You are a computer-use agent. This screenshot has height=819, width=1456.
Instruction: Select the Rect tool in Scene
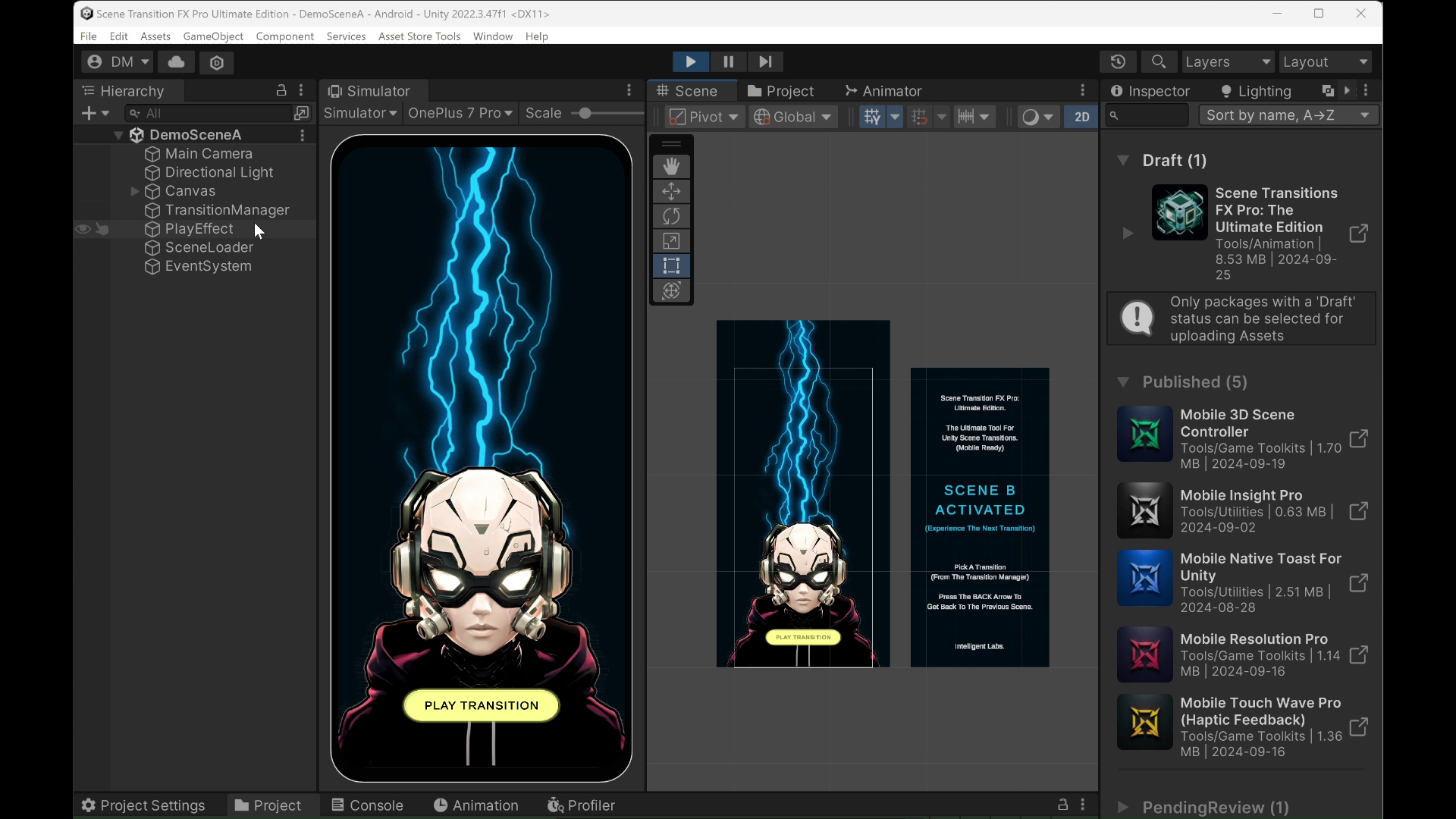click(671, 265)
